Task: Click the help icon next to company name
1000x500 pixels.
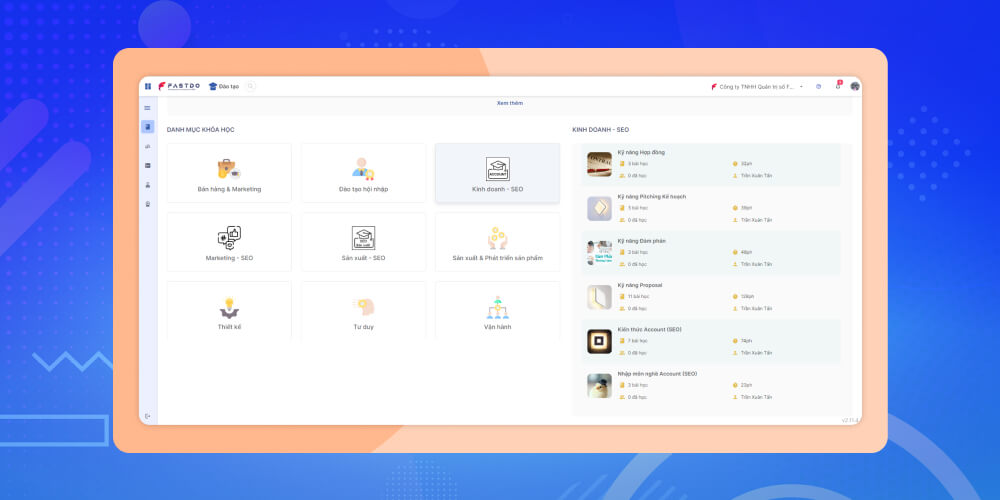Action: pos(818,86)
